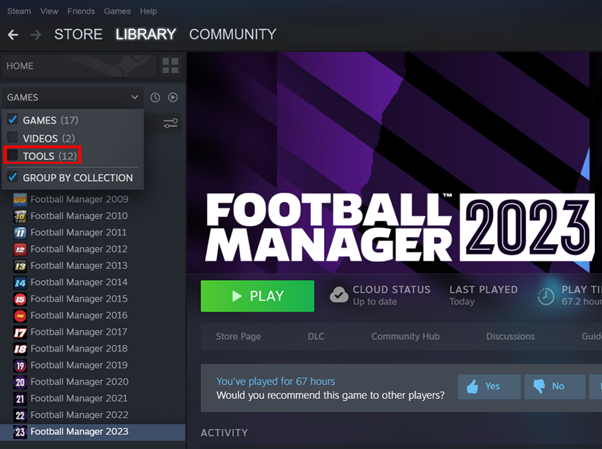Open the Steam menu
This screenshot has width=602, height=449.
tap(19, 11)
